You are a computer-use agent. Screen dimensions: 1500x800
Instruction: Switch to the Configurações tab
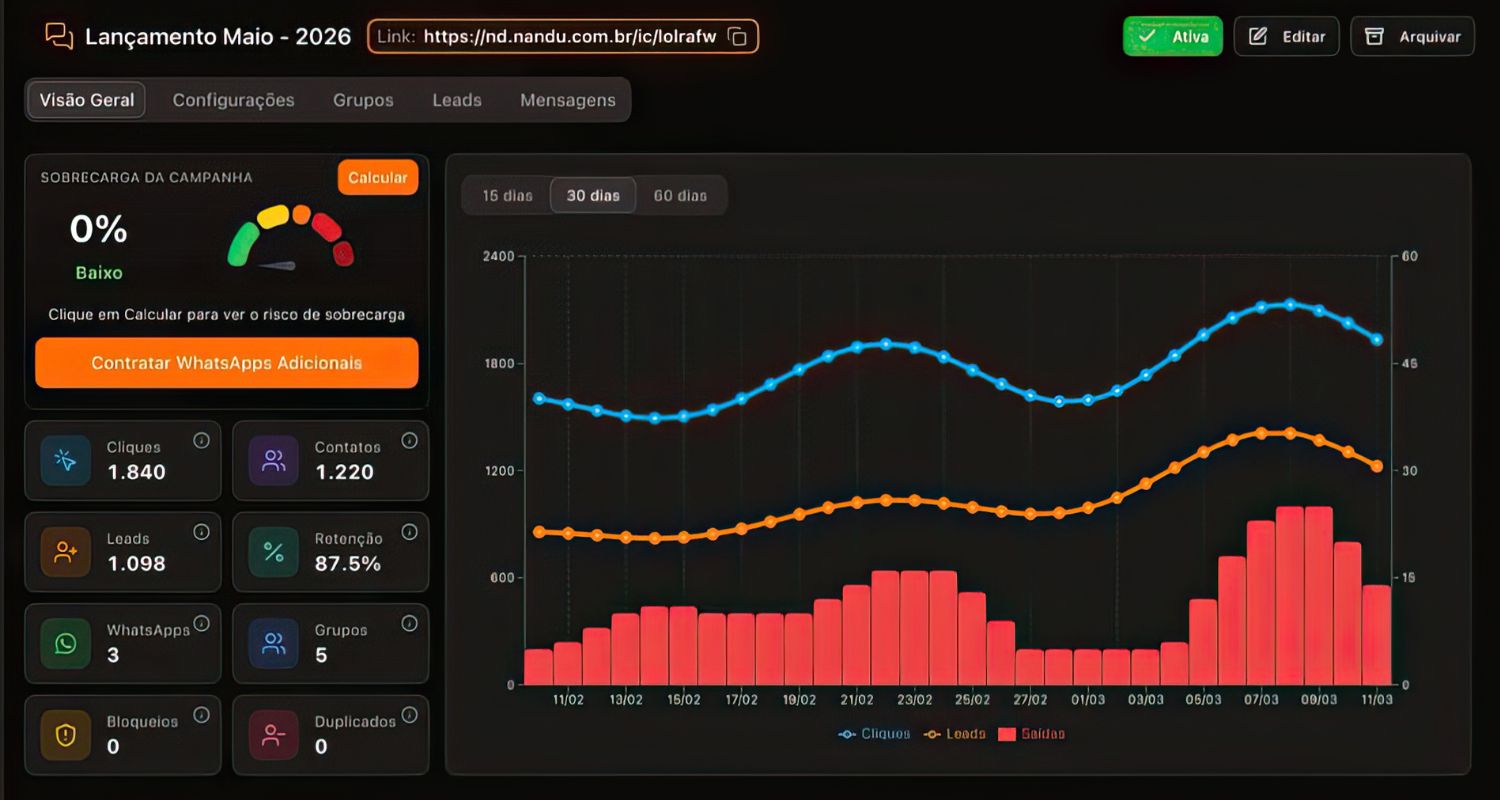pos(234,100)
